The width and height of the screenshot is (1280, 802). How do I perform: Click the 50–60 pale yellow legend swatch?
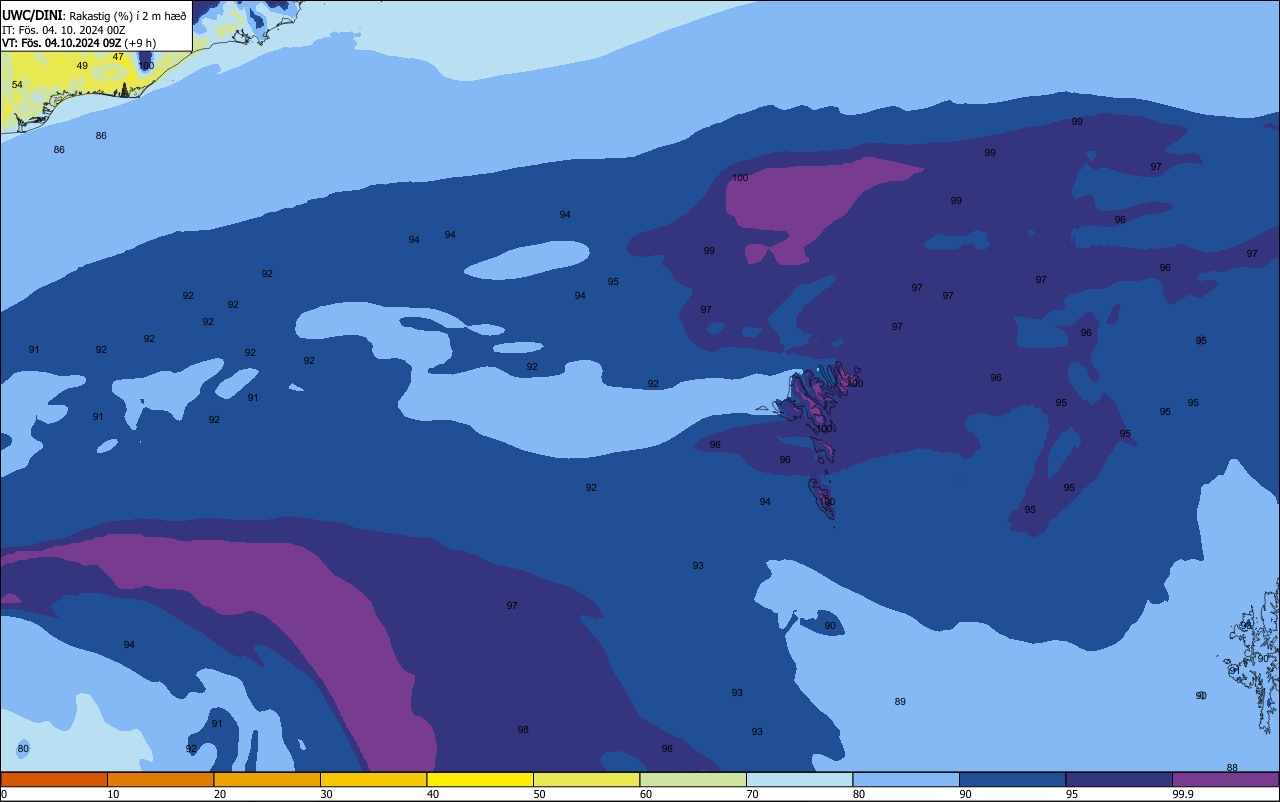click(x=586, y=779)
